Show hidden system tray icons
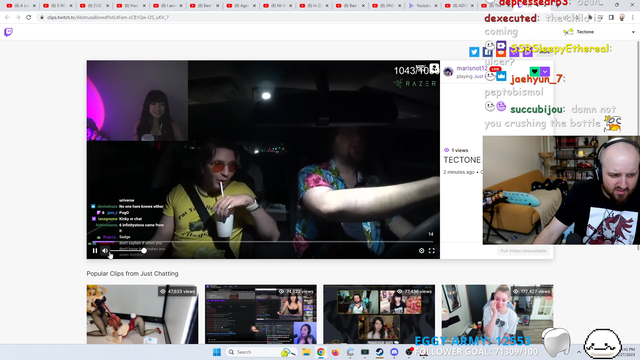 (578, 352)
